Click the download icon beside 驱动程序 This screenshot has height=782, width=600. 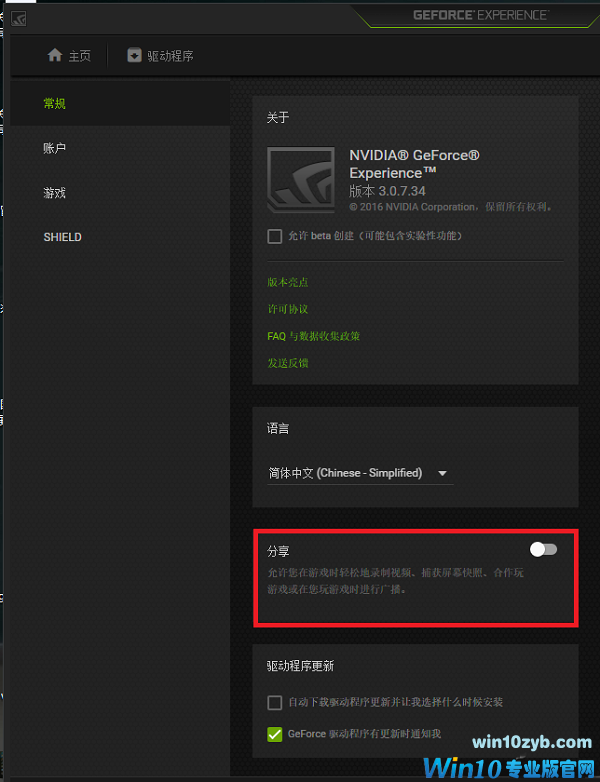coord(134,55)
